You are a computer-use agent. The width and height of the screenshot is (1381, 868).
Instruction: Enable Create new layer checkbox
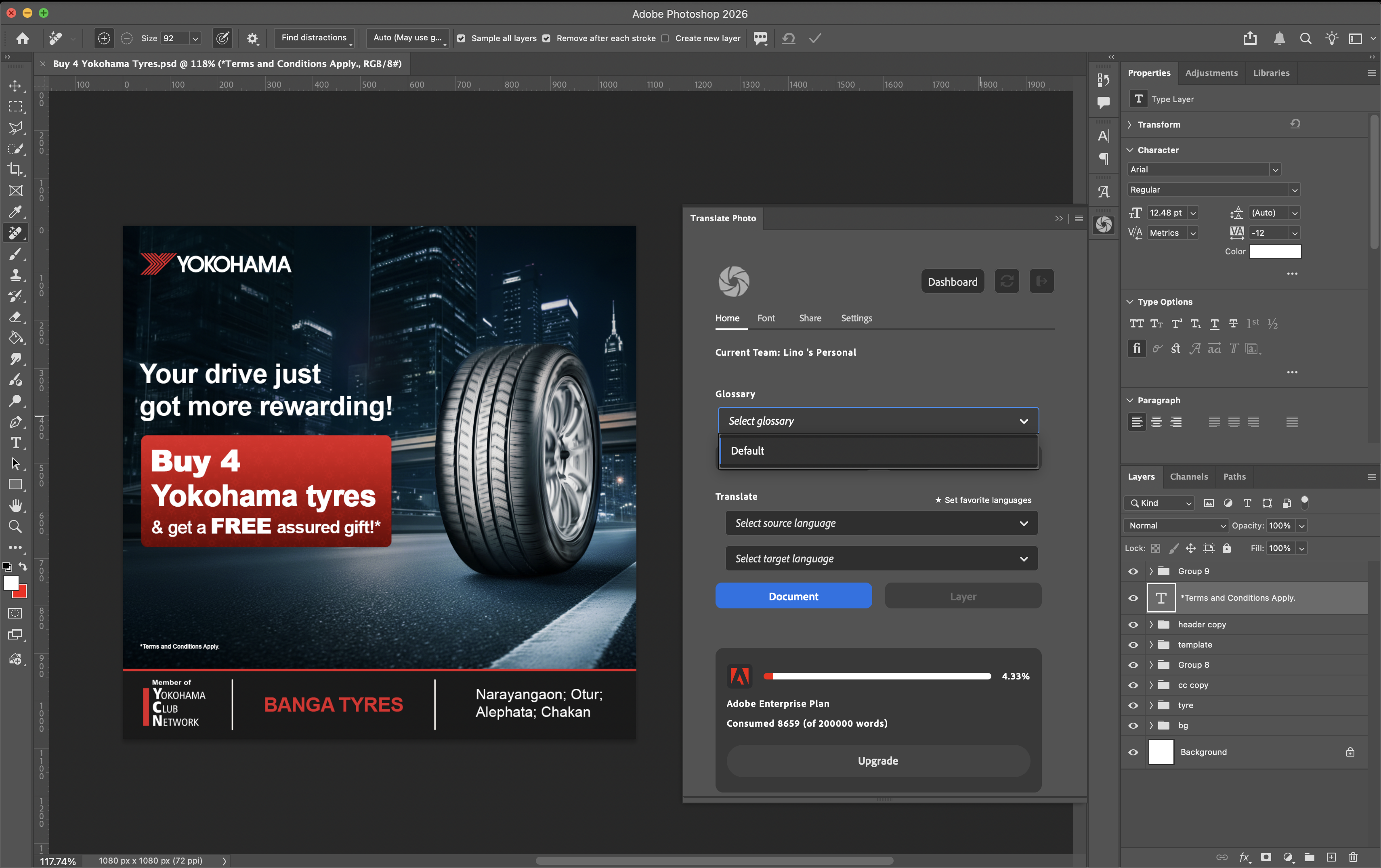[x=665, y=38]
